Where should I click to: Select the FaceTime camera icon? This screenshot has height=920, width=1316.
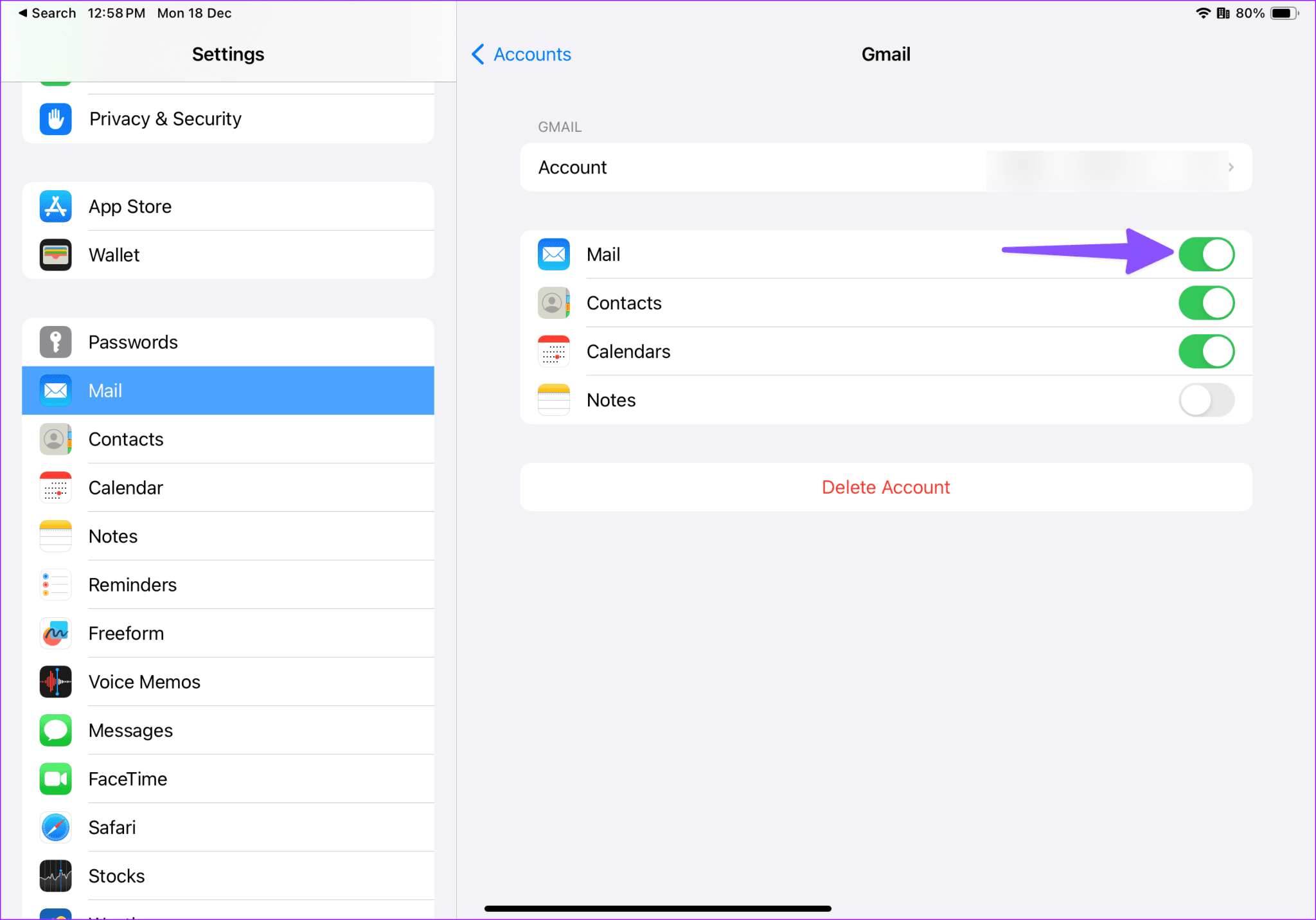pyautogui.click(x=55, y=779)
